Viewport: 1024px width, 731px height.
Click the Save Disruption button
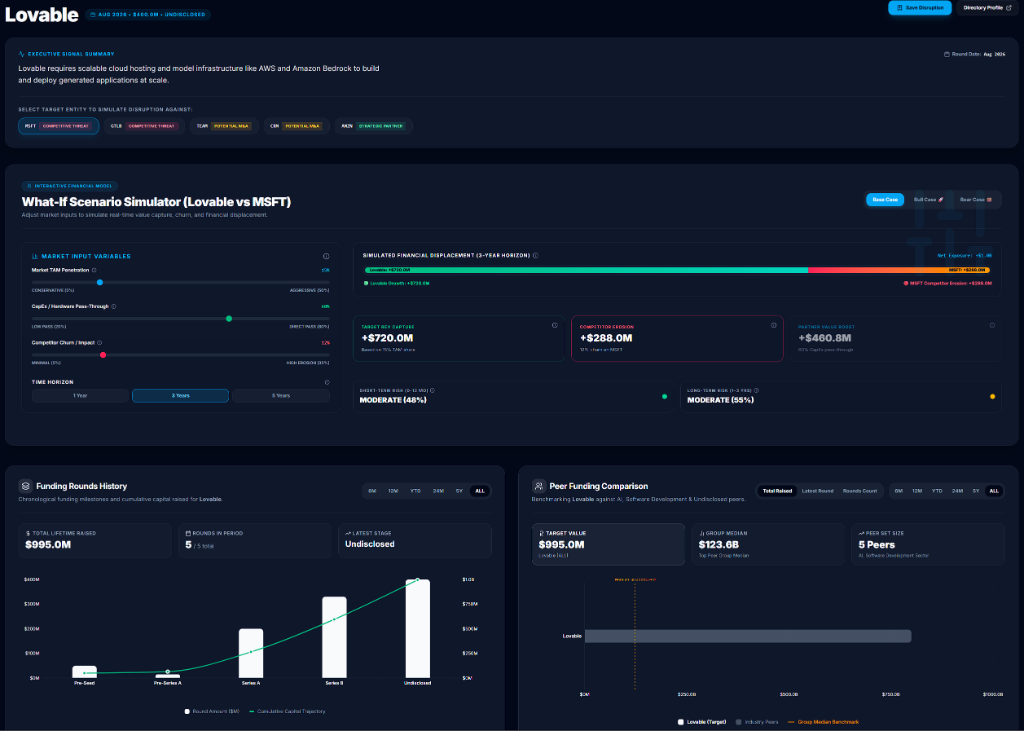920,8
